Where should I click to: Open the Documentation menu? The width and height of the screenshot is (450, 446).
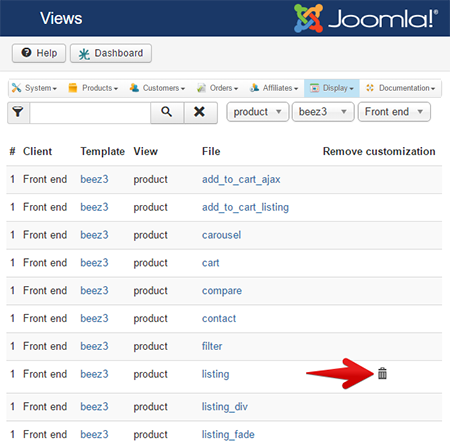401,88
